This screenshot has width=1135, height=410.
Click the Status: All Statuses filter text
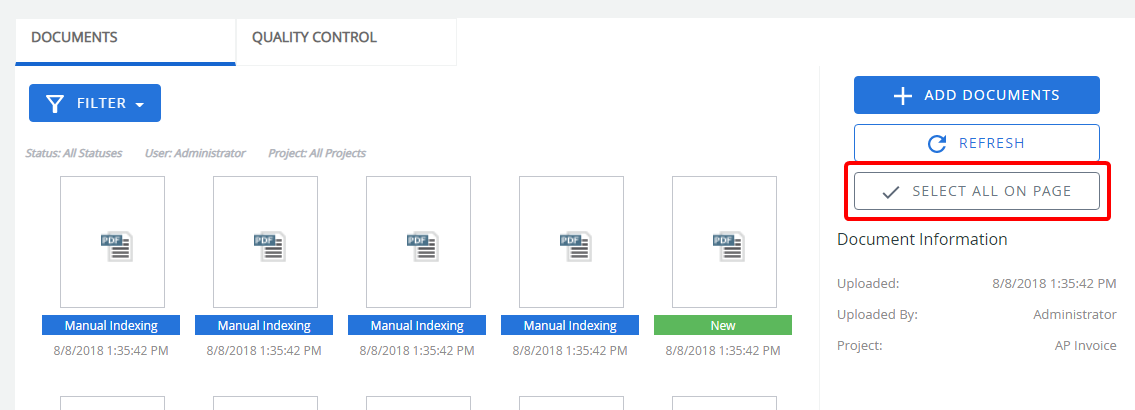[74, 154]
